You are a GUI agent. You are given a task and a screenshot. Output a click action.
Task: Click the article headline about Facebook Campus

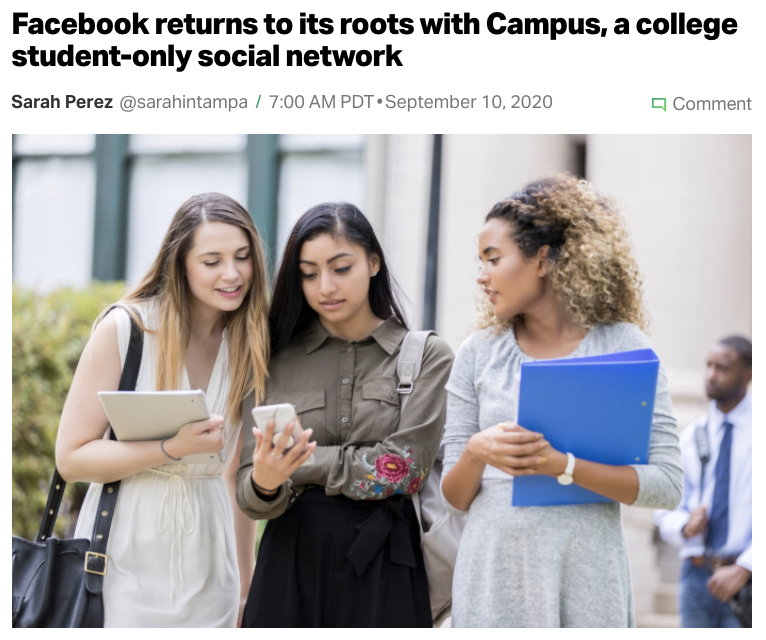pos(374,40)
